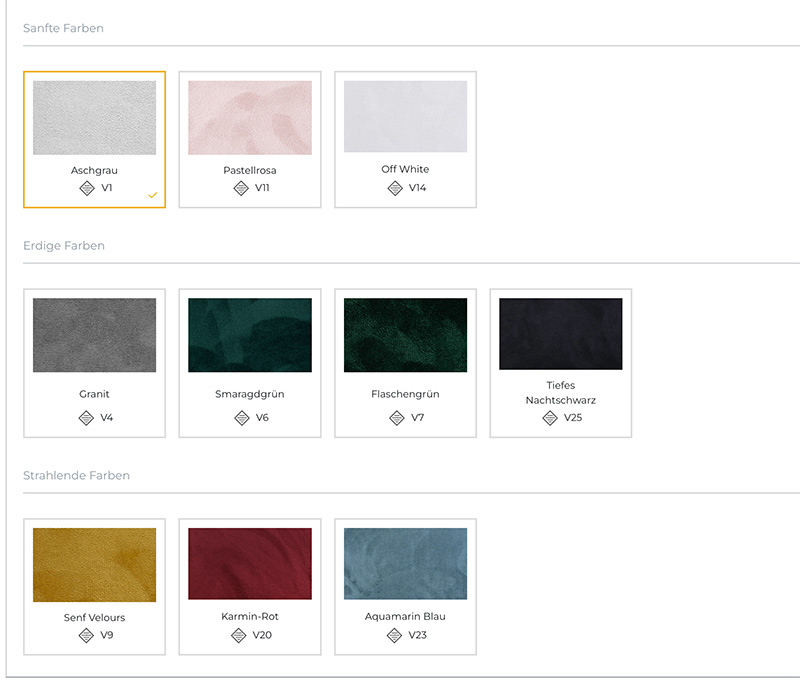Click the fabric icon next to V1
This screenshot has height=696, width=800.
pos(87,188)
